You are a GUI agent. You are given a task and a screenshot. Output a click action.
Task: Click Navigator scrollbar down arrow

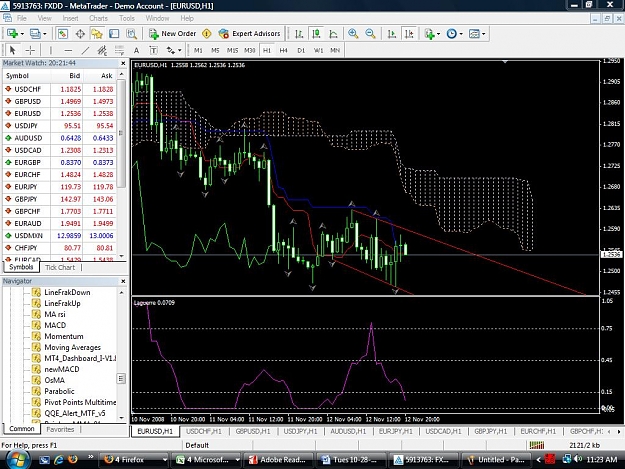(122, 418)
